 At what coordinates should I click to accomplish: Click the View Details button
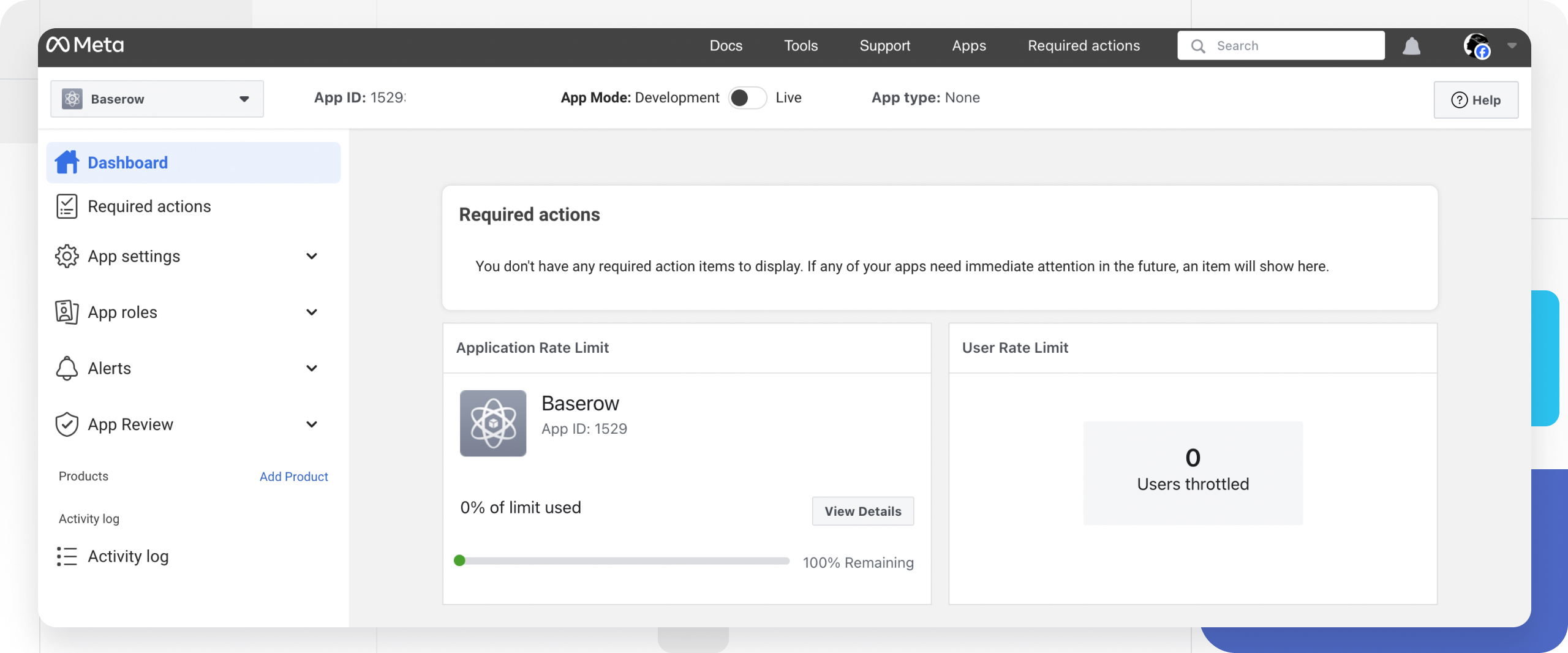click(862, 511)
